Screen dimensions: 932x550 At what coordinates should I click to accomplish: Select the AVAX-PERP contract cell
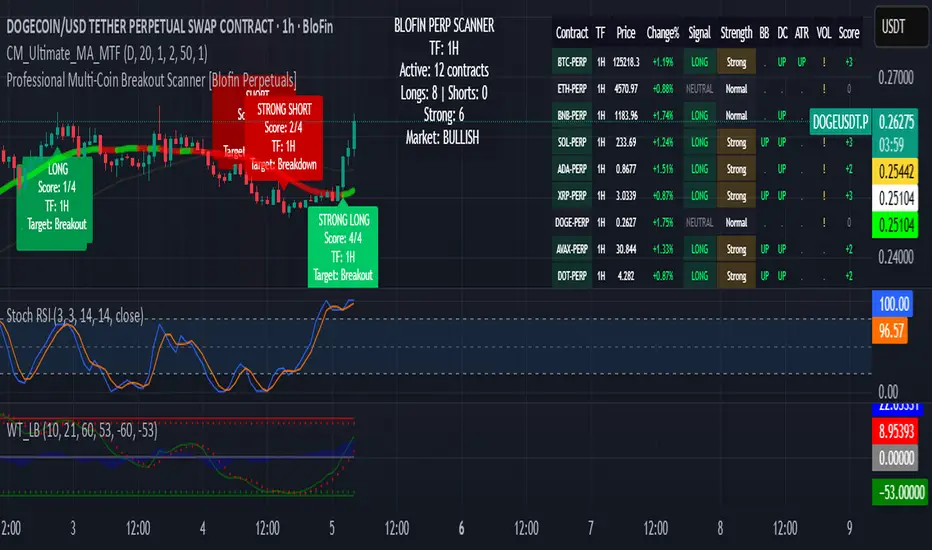[572, 249]
